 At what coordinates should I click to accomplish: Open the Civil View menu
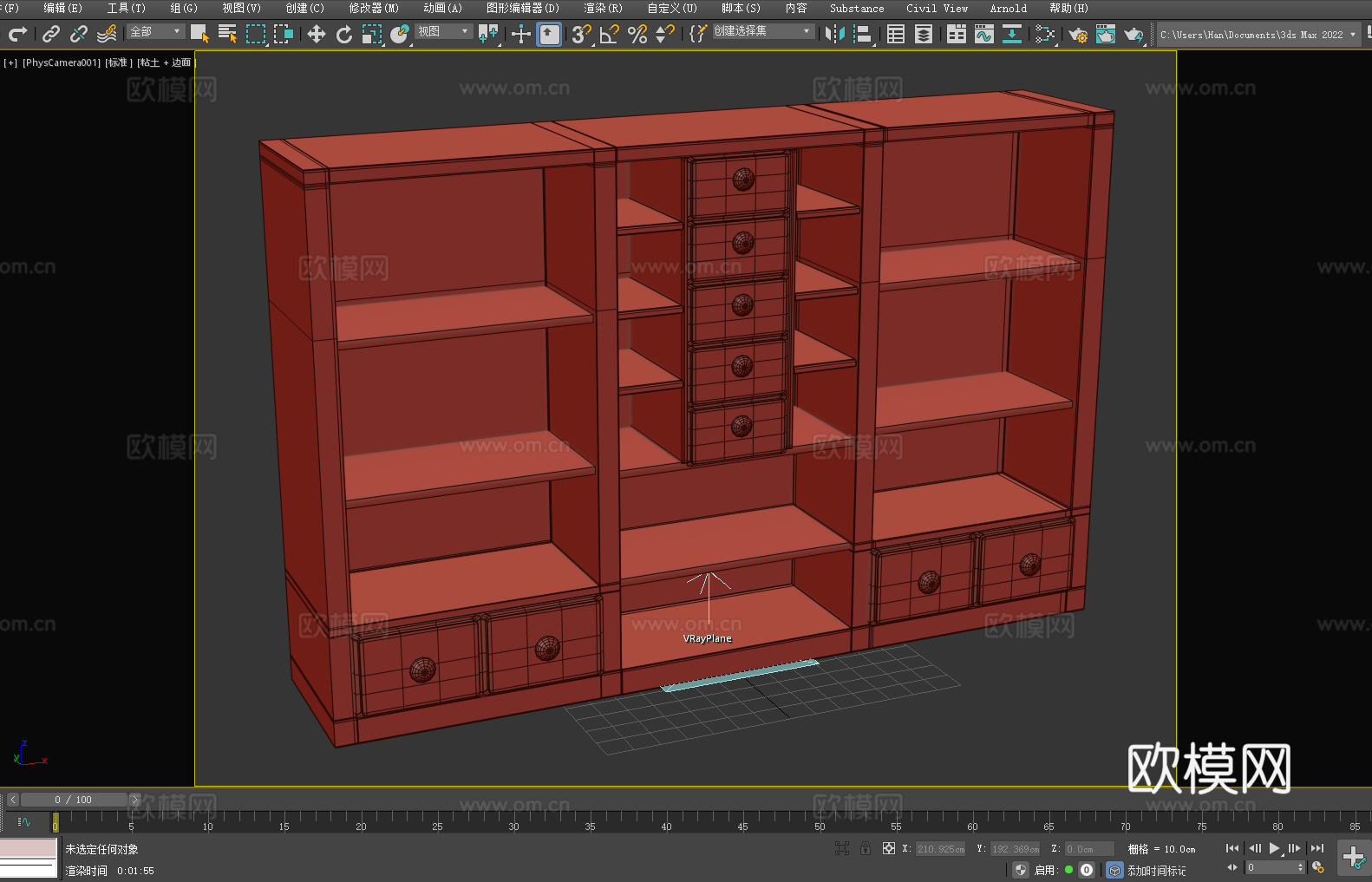937,8
